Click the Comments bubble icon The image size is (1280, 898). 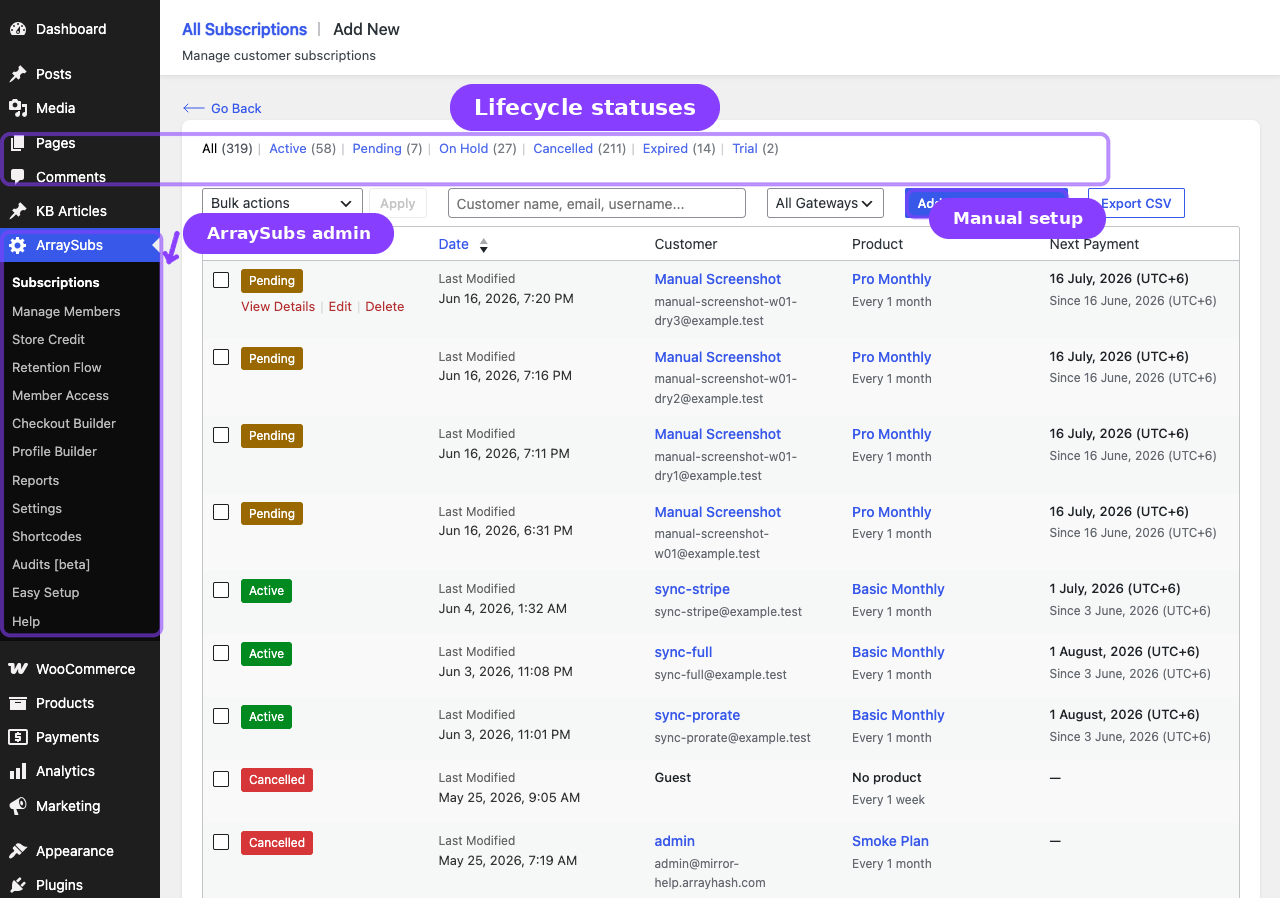[18, 177]
